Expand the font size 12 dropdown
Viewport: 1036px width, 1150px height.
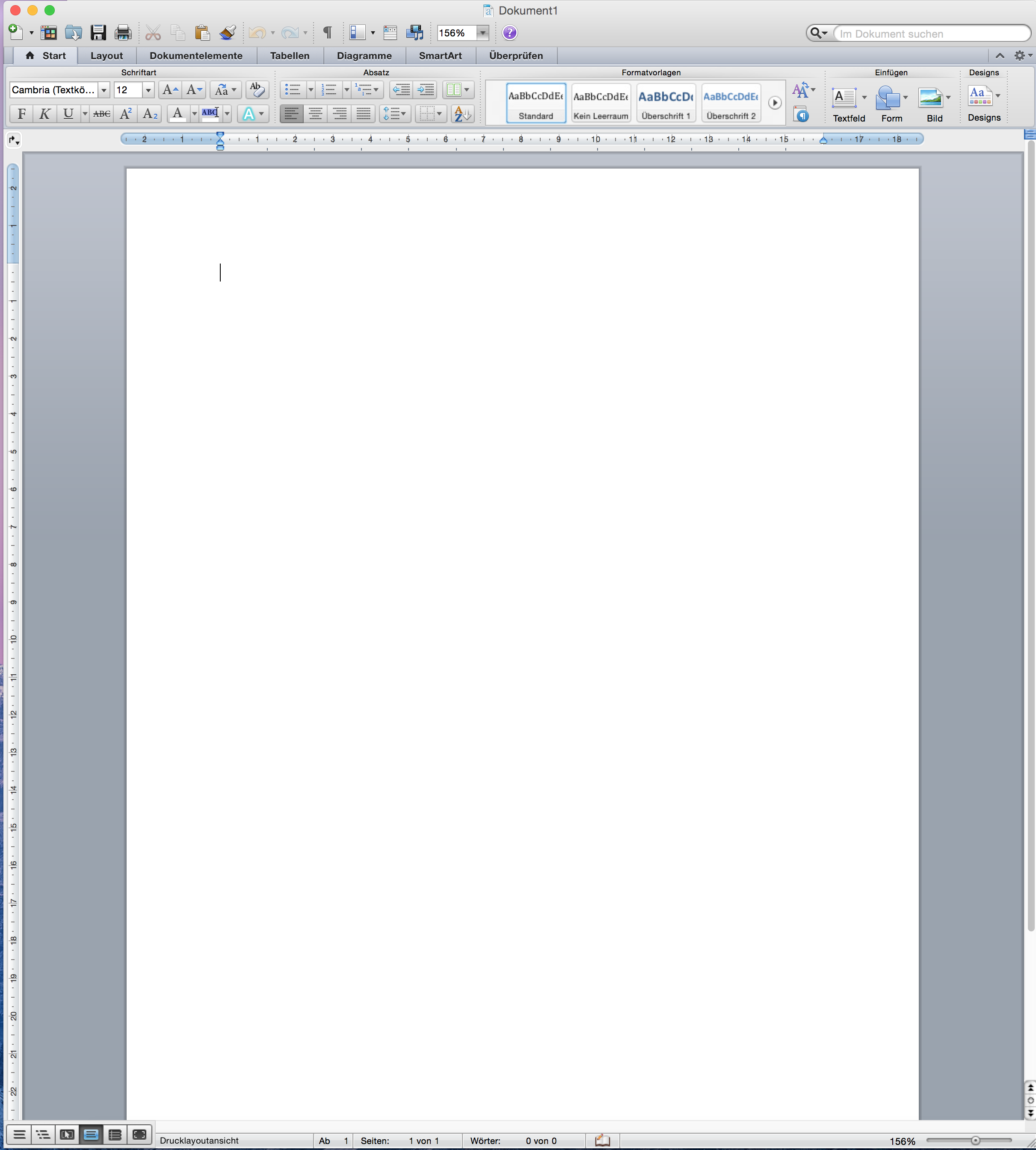tap(148, 90)
